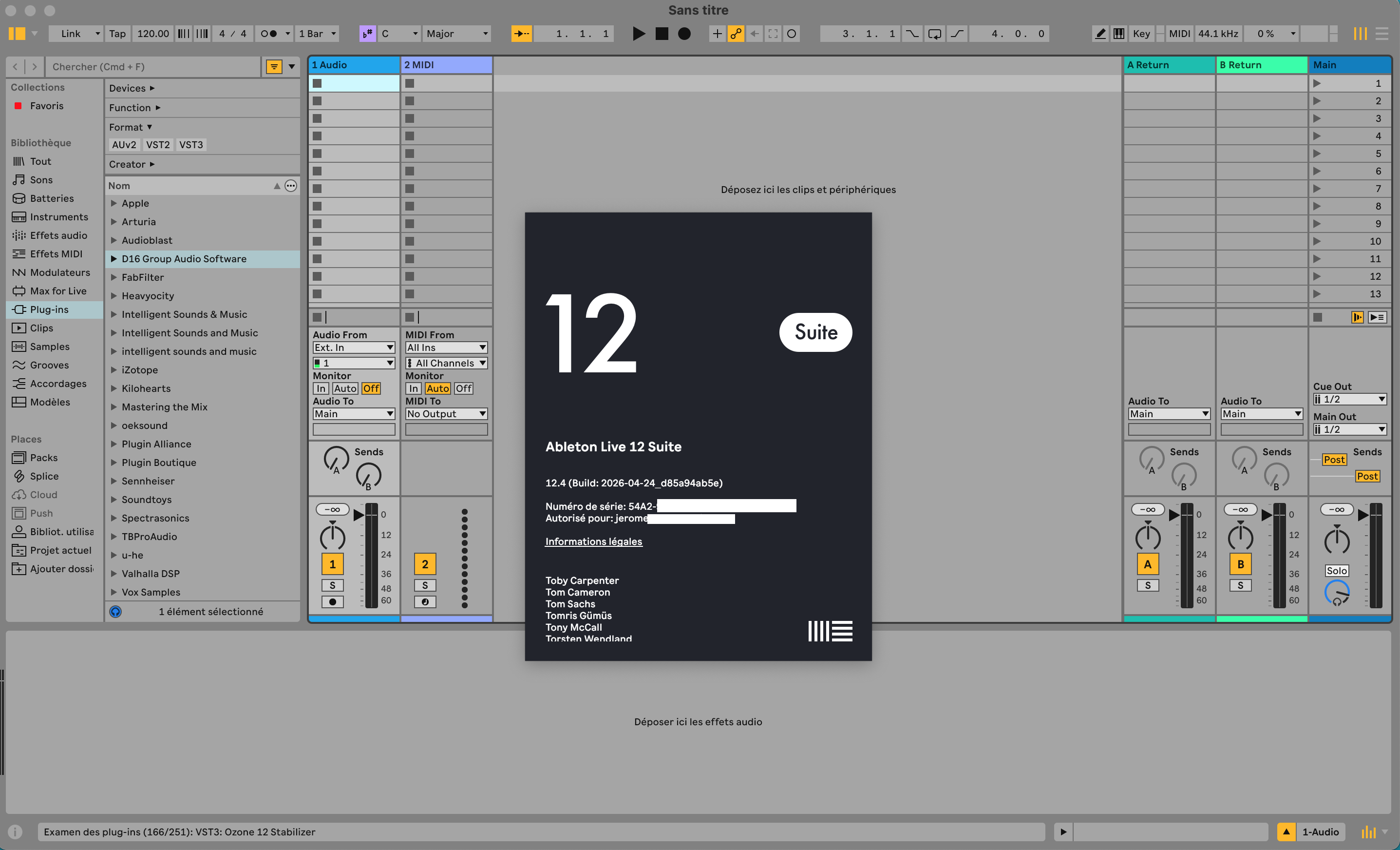Expand the Function filter group

point(134,107)
